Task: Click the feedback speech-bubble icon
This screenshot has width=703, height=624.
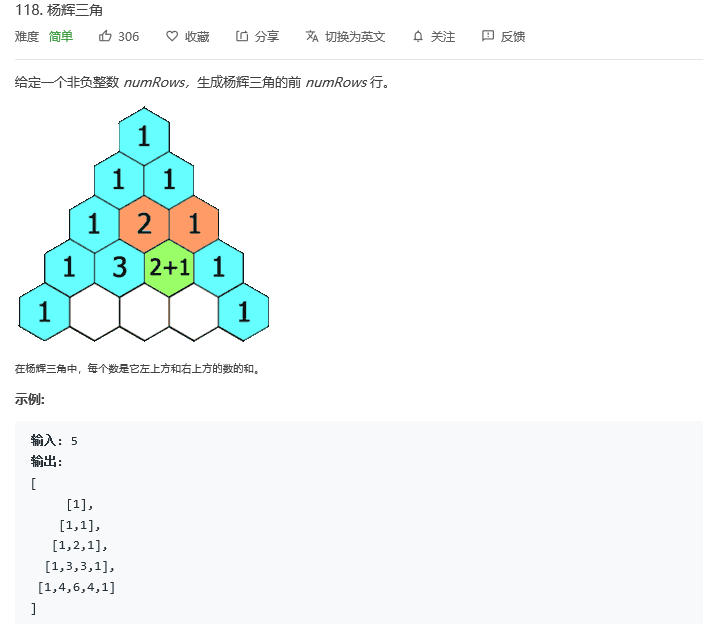Action: coord(488,36)
